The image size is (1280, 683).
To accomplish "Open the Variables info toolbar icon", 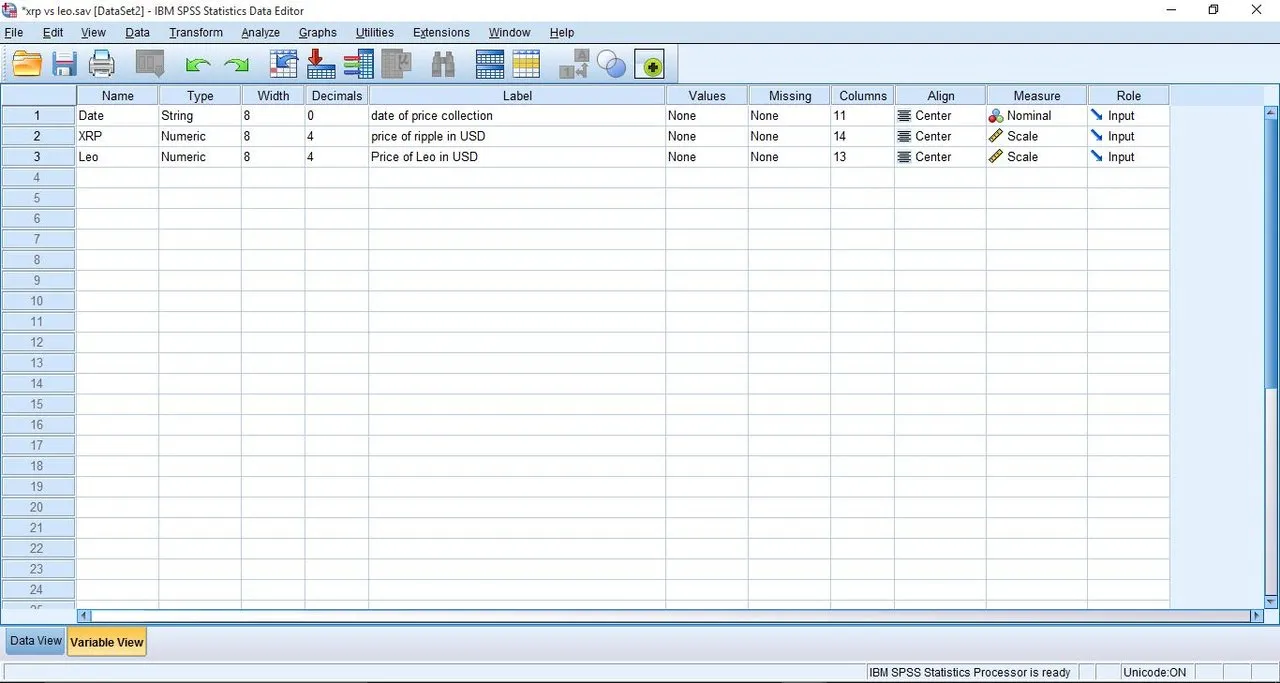I will pyautogui.click(x=358, y=65).
